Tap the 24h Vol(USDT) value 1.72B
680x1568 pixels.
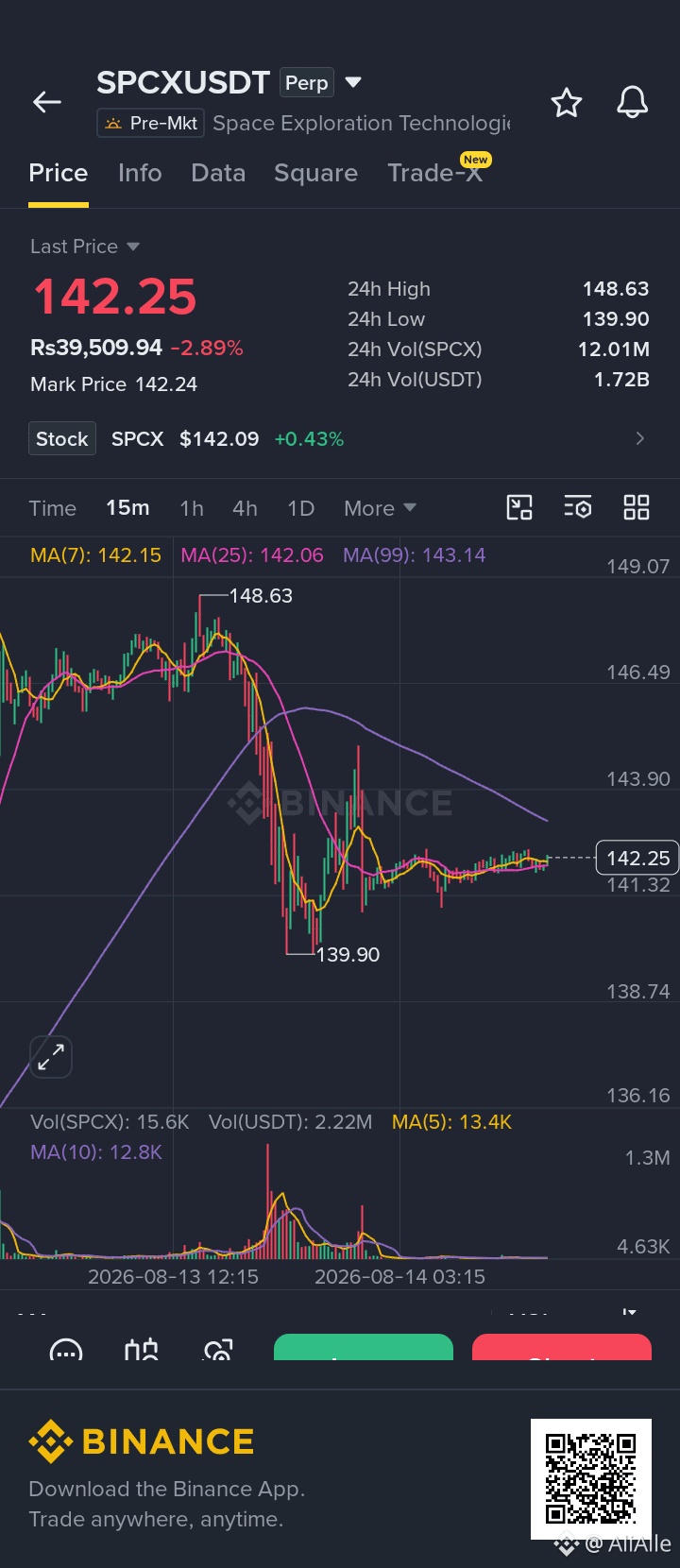(621, 380)
